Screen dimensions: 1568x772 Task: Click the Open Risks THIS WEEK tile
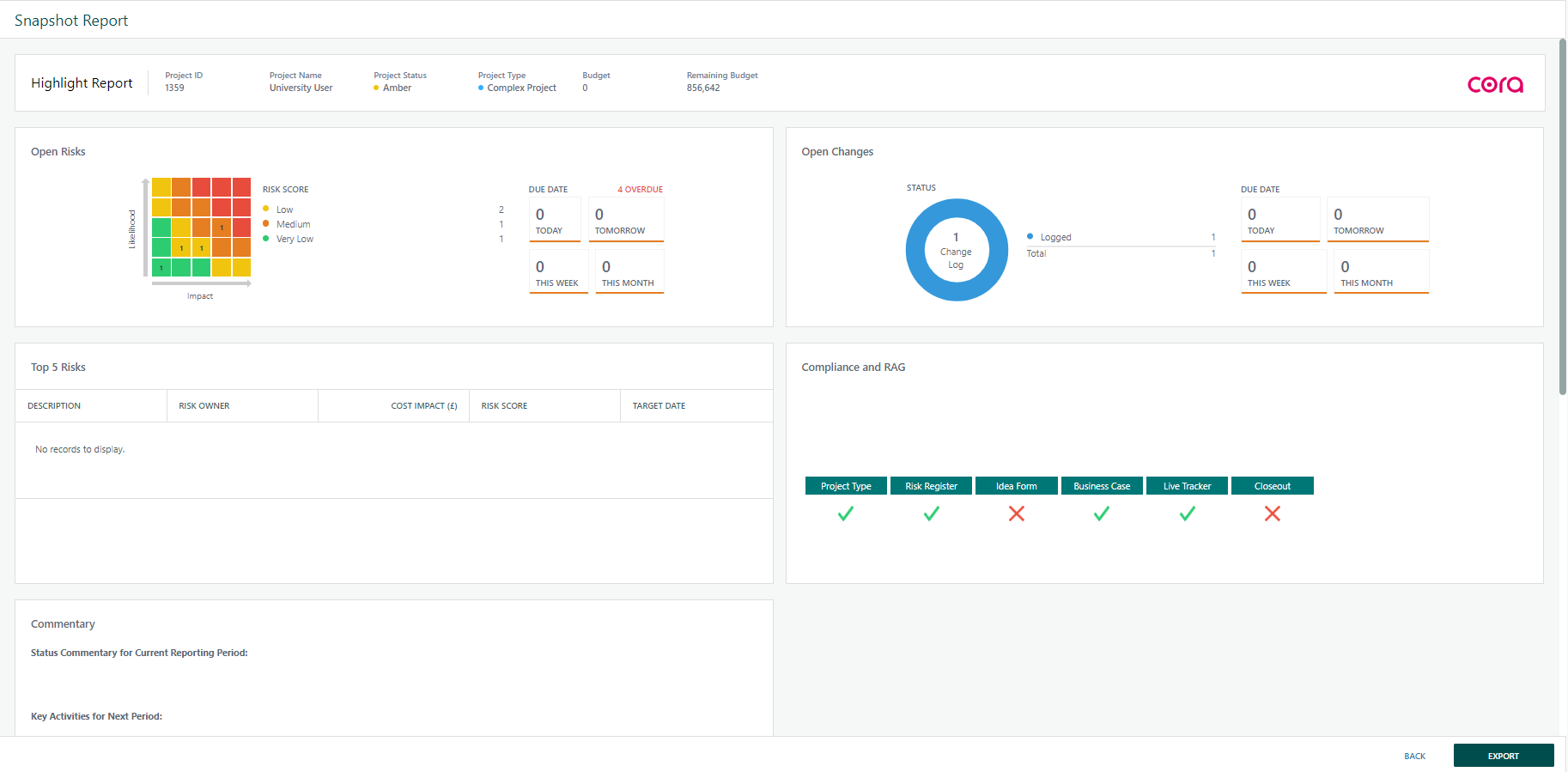tap(558, 272)
